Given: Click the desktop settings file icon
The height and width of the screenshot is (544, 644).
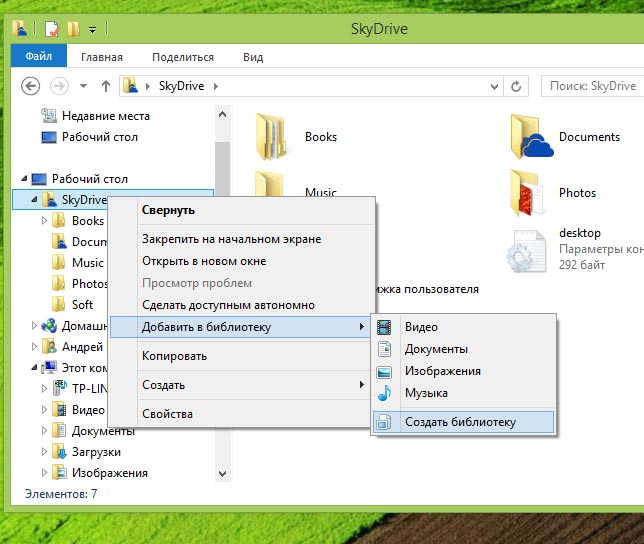Looking at the screenshot, I should point(527,250).
